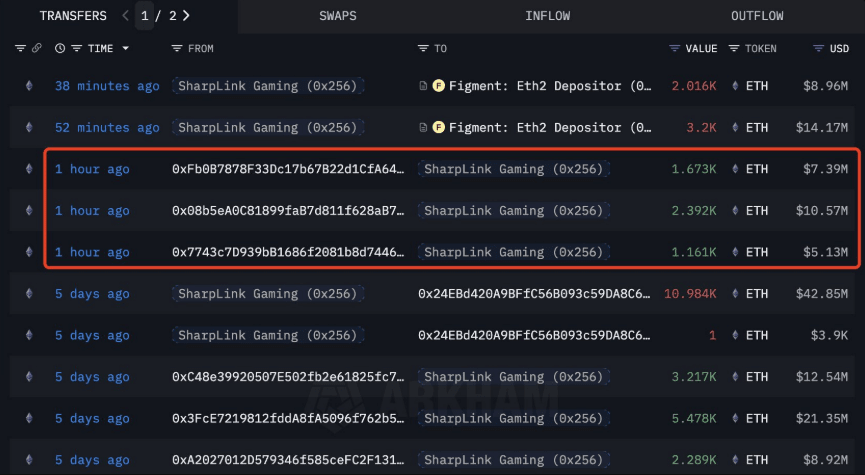The height and width of the screenshot is (475, 865).
Task: Open Figment Eth2 Depositor in 52 minutes row
Action: point(550,127)
